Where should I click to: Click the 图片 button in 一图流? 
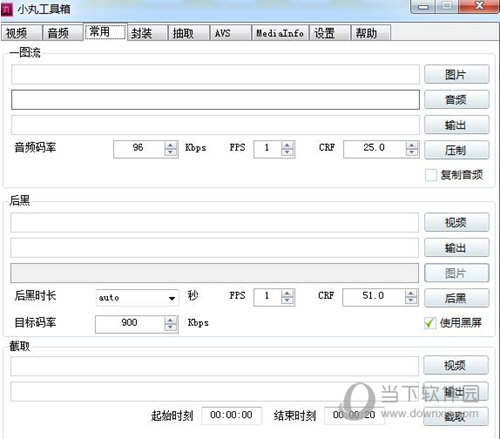(456, 74)
